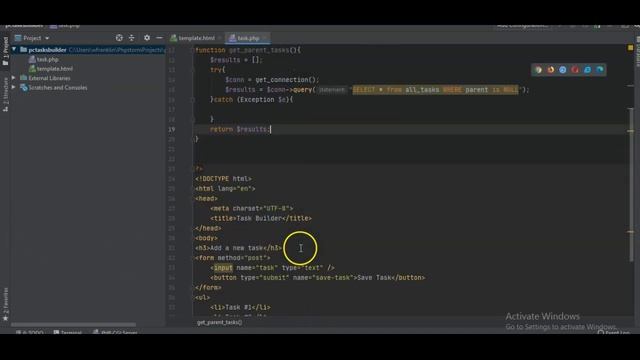This screenshot has height=360, width=640.
Task: Click '<meta charset="UTF-8">' line
Action: (x=252, y=209)
